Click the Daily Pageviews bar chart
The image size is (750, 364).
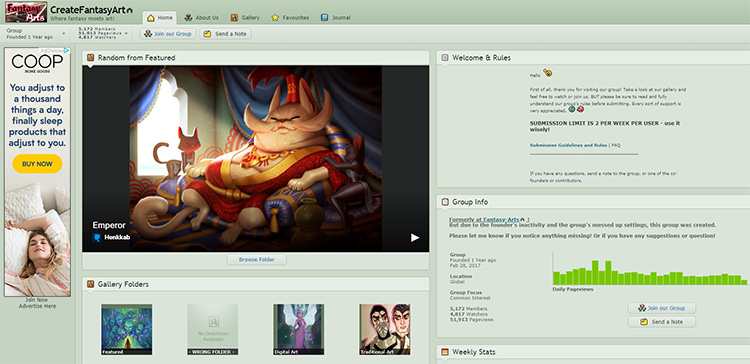(650, 269)
